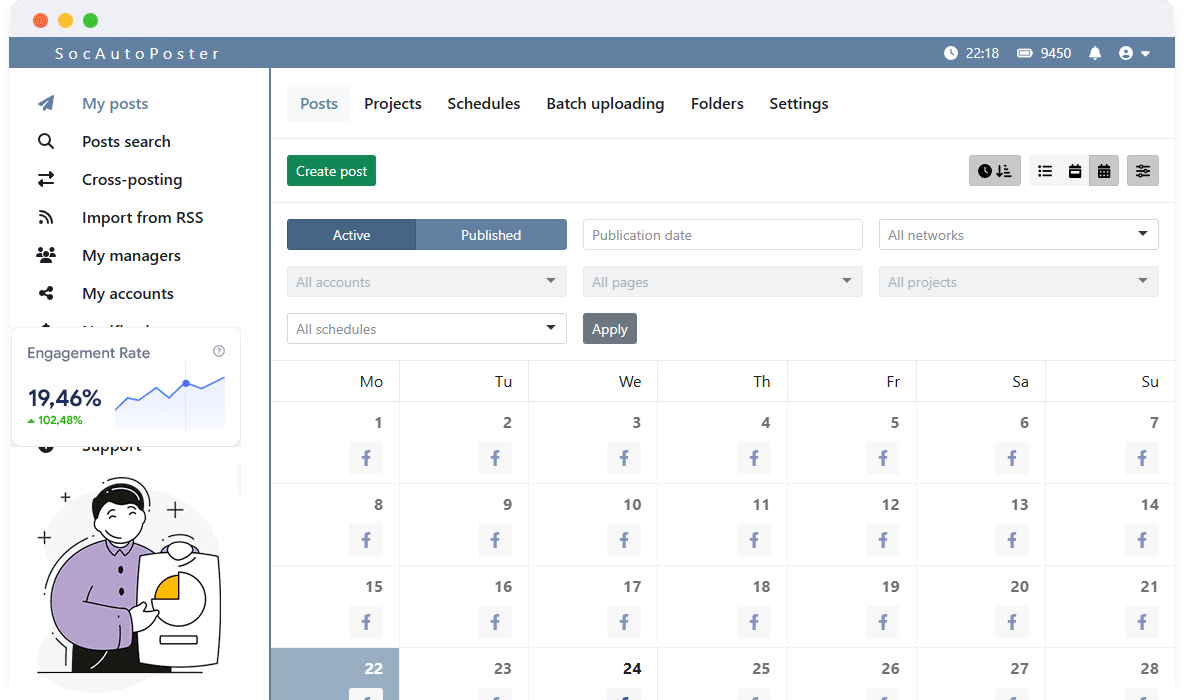Switch calendar to list view
The width and height of the screenshot is (1185, 700).
pyautogui.click(x=1045, y=170)
